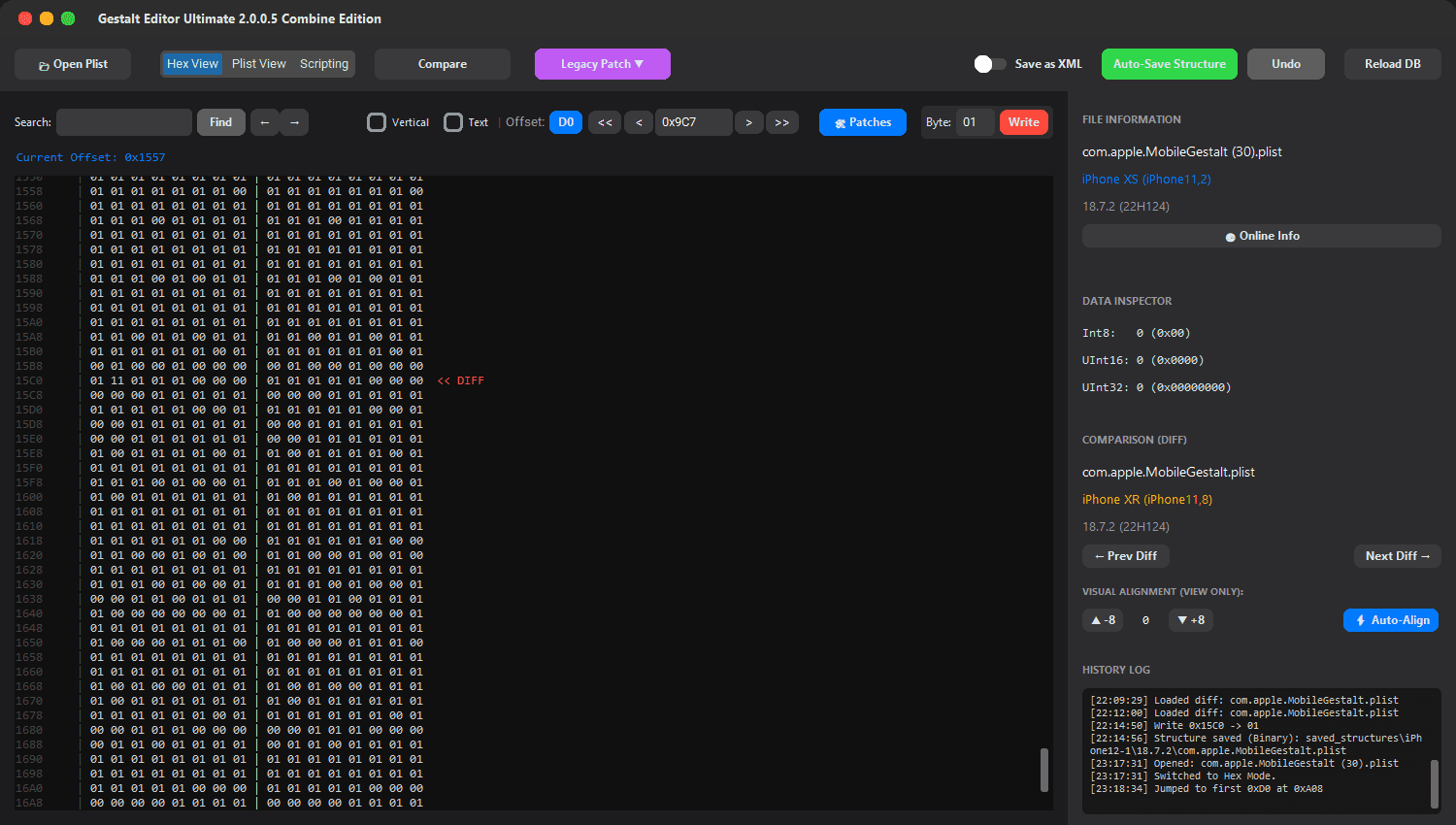This screenshot has width=1456, height=825.
Task: Enable the Text checkbox
Action: coord(453,122)
